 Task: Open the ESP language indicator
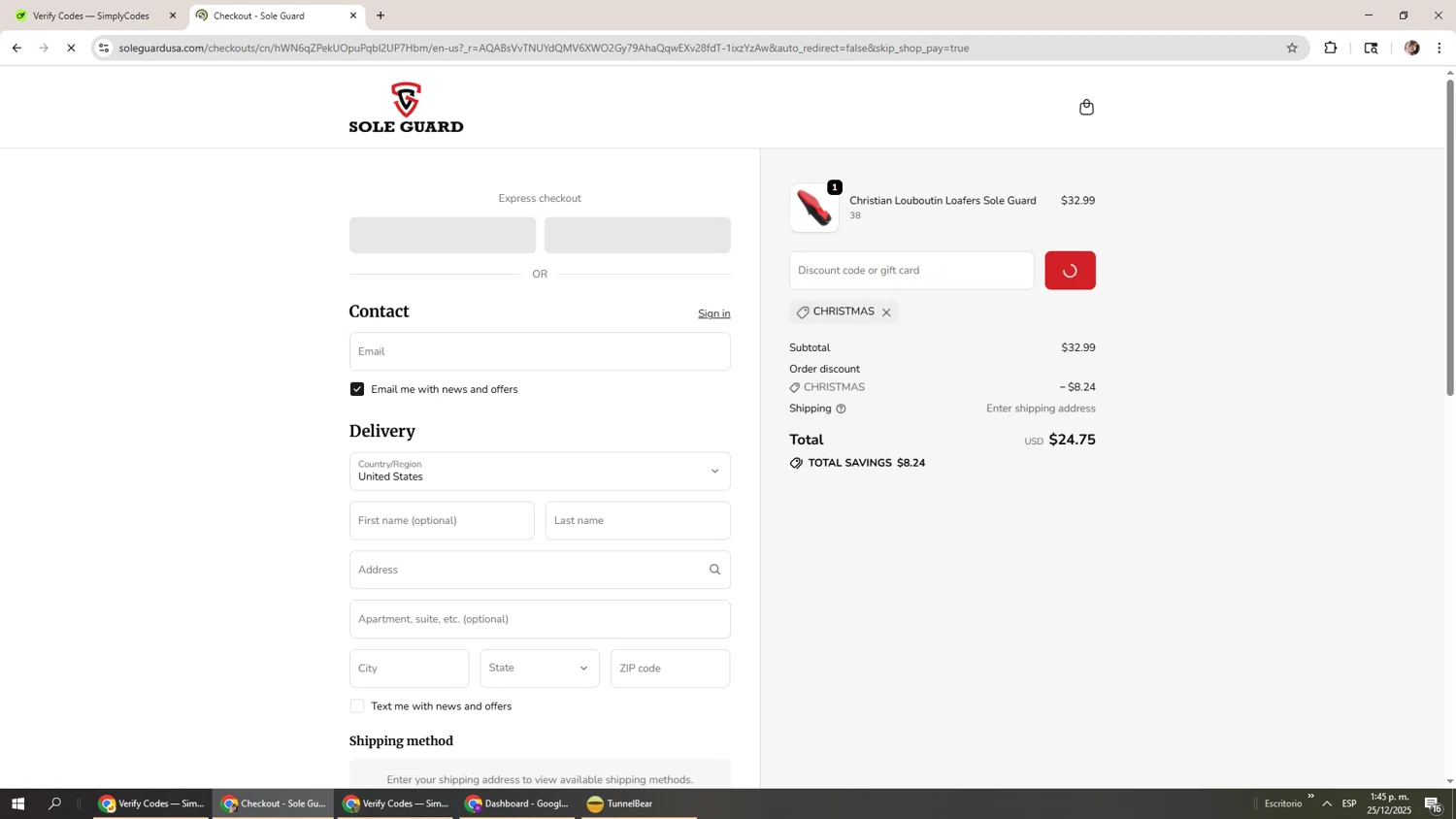tap(1349, 803)
